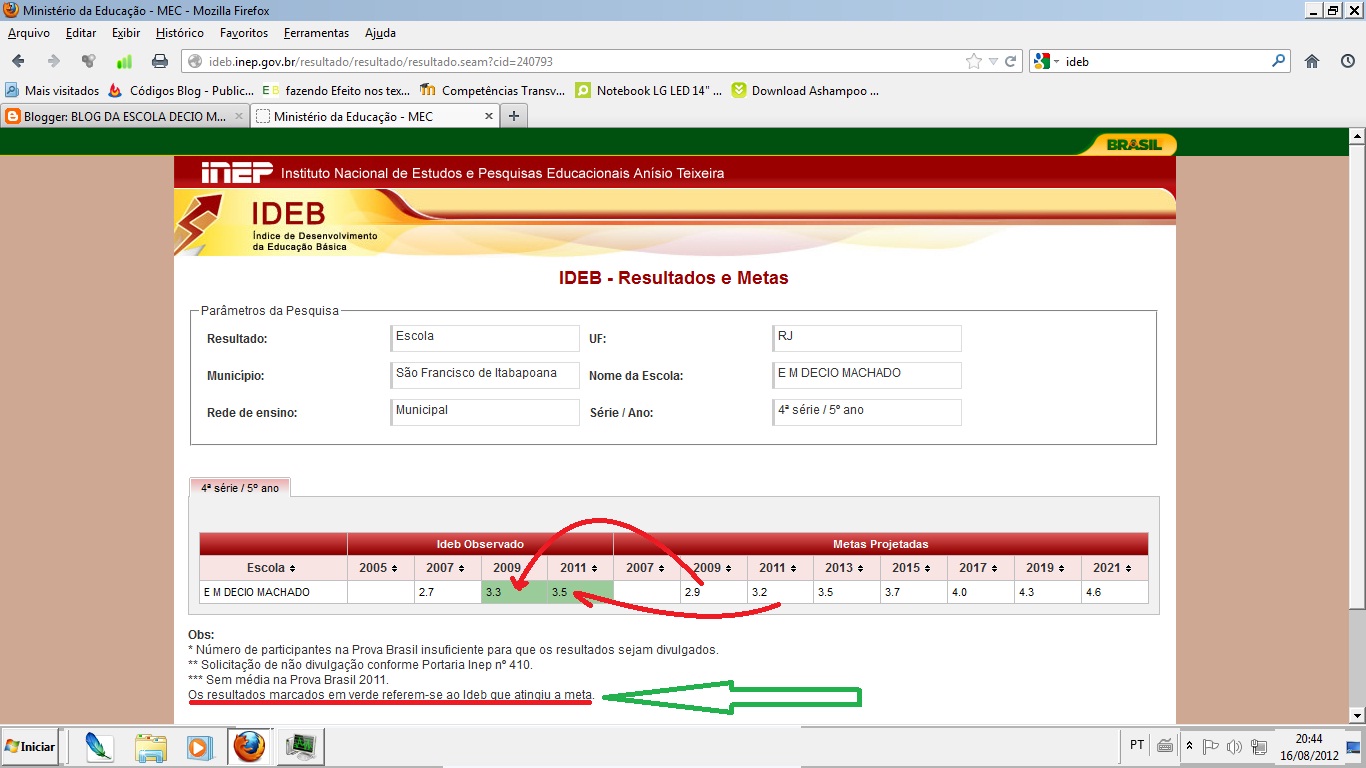This screenshot has width=1366, height=768.
Task: Close the Ministério da Educação tab
Action: coord(489,116)
